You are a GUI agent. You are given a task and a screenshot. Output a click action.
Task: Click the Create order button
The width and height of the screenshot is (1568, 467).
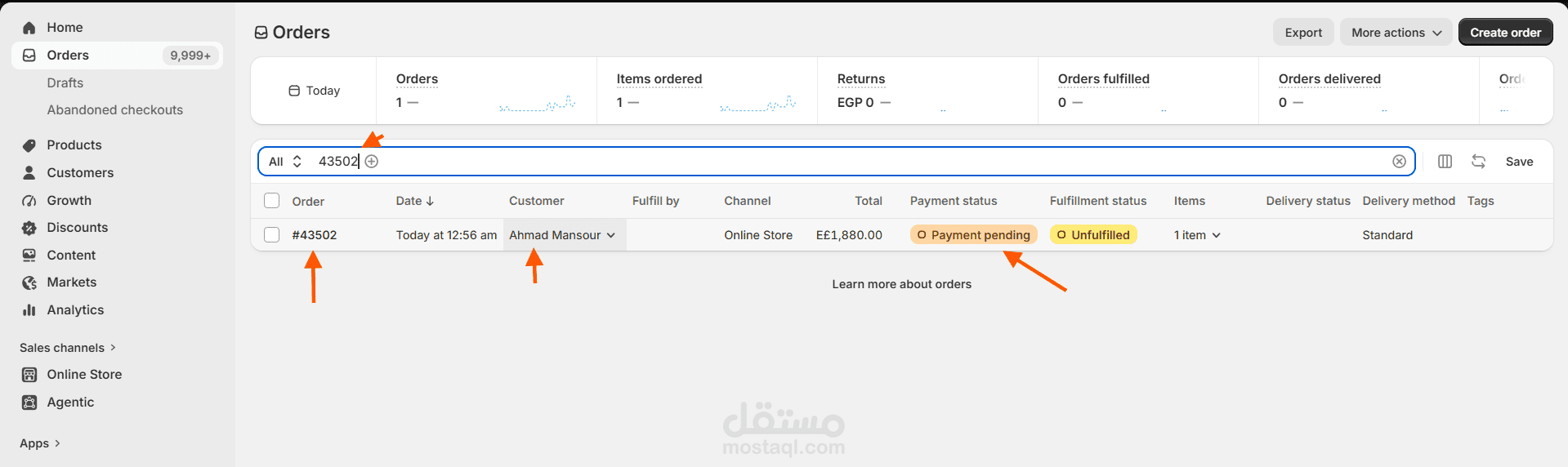1505,33
